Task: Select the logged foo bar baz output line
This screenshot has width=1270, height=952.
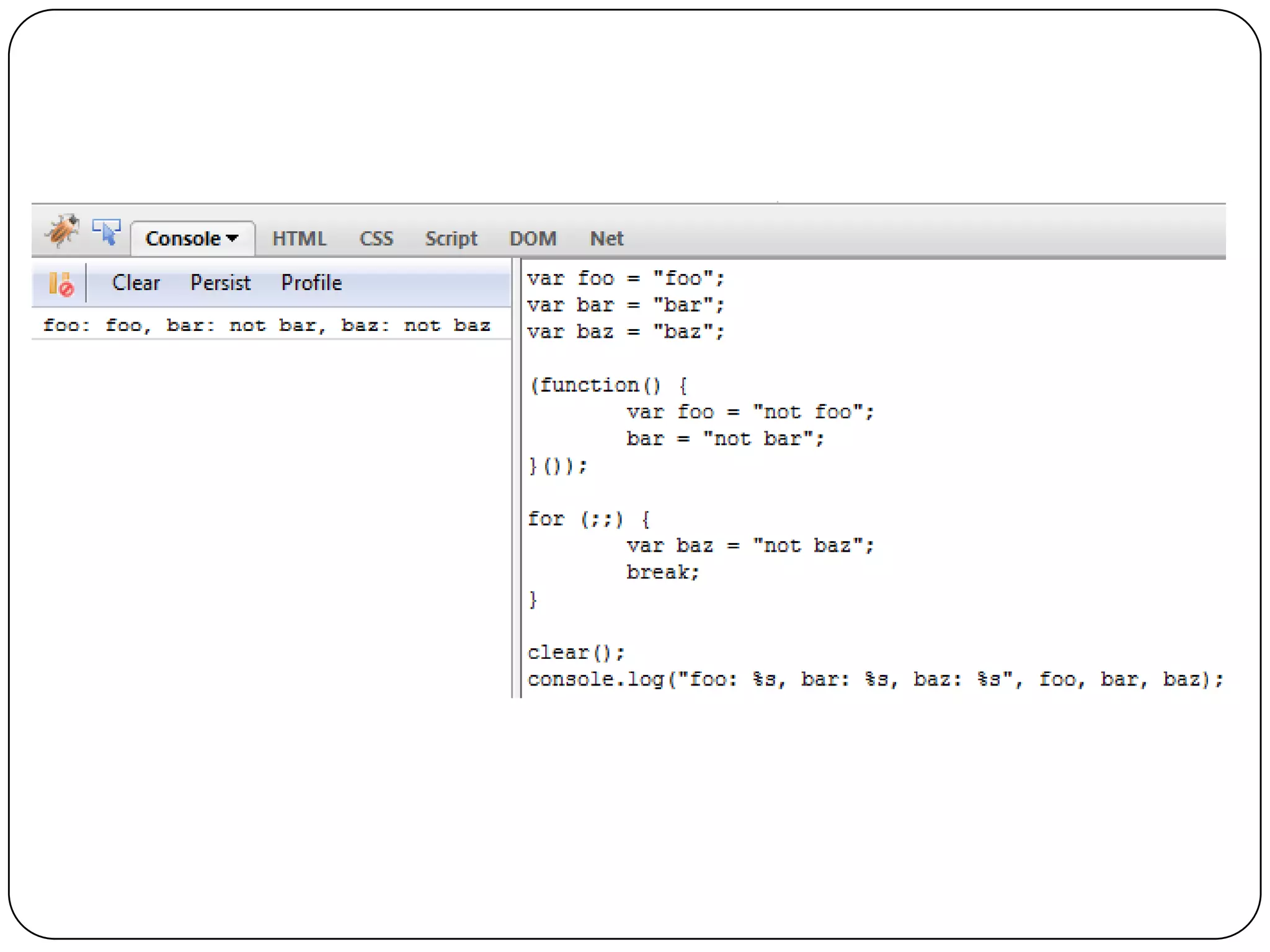Action: (x=267, y=325)
